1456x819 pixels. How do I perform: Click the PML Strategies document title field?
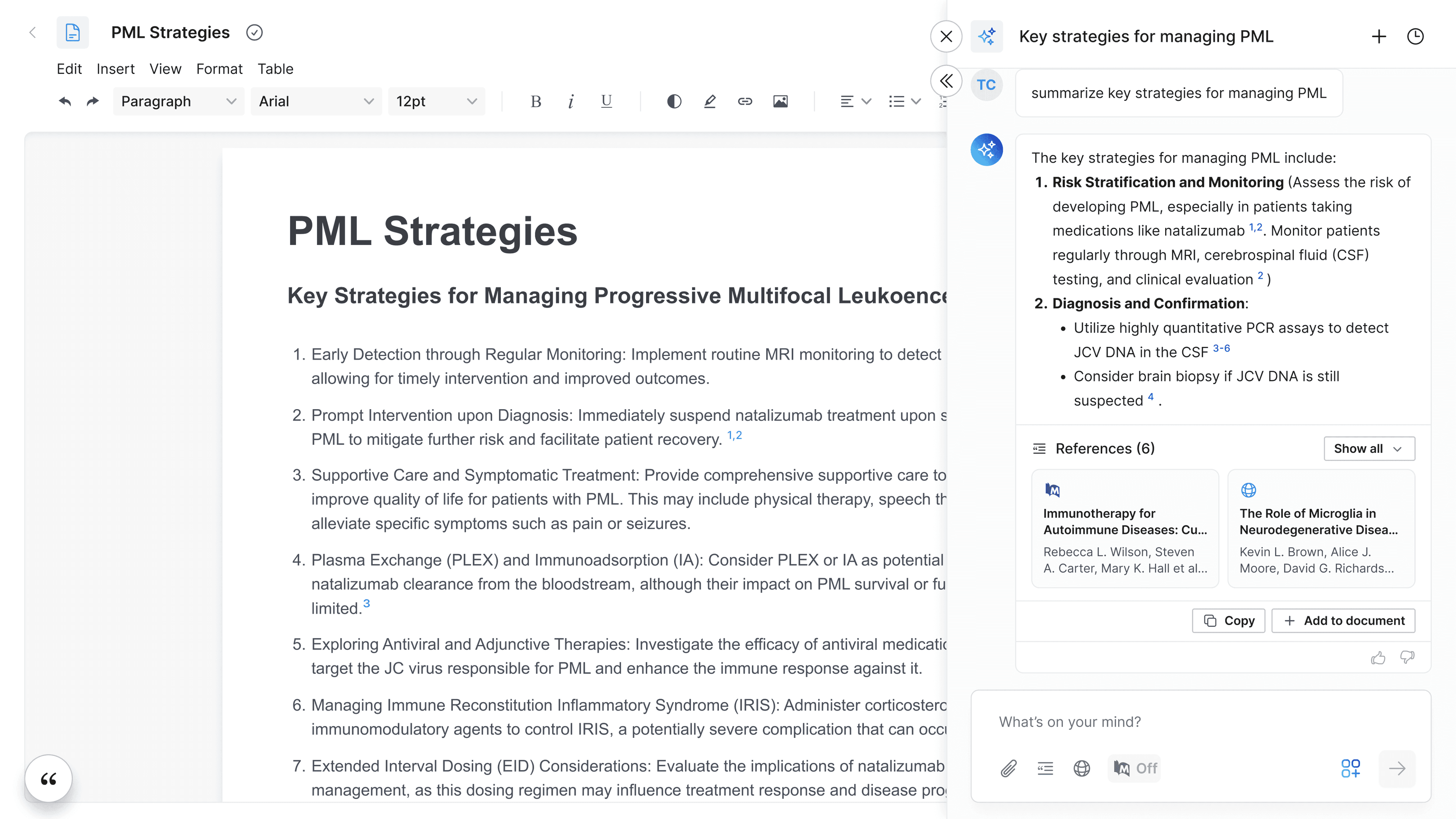point(170,33)
